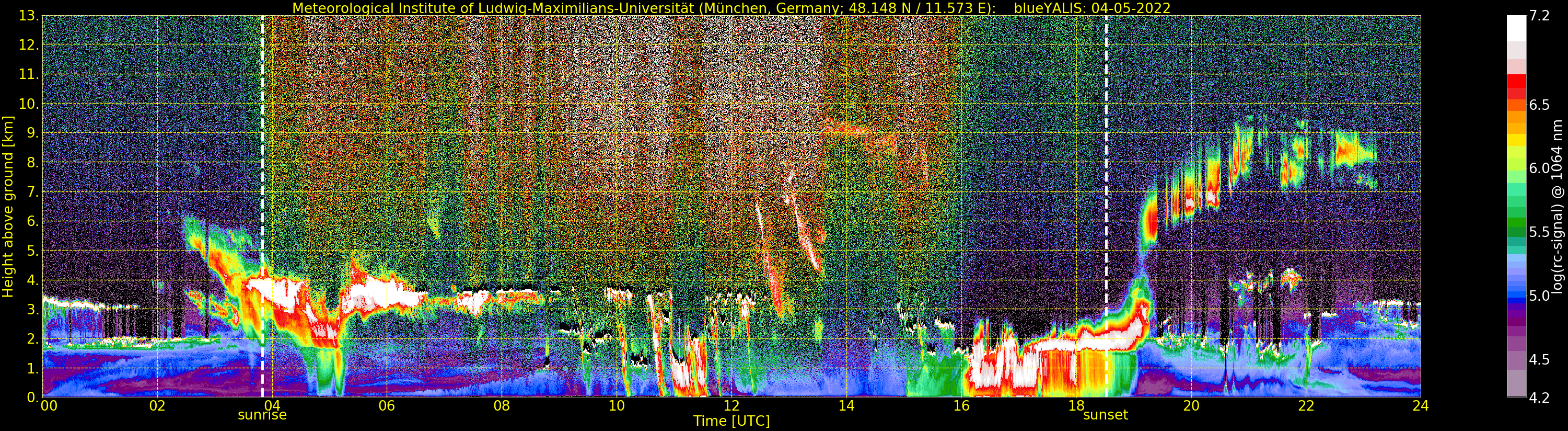
Task: Pick the bright red band on the colorbar
Action: click(1516, 81)
